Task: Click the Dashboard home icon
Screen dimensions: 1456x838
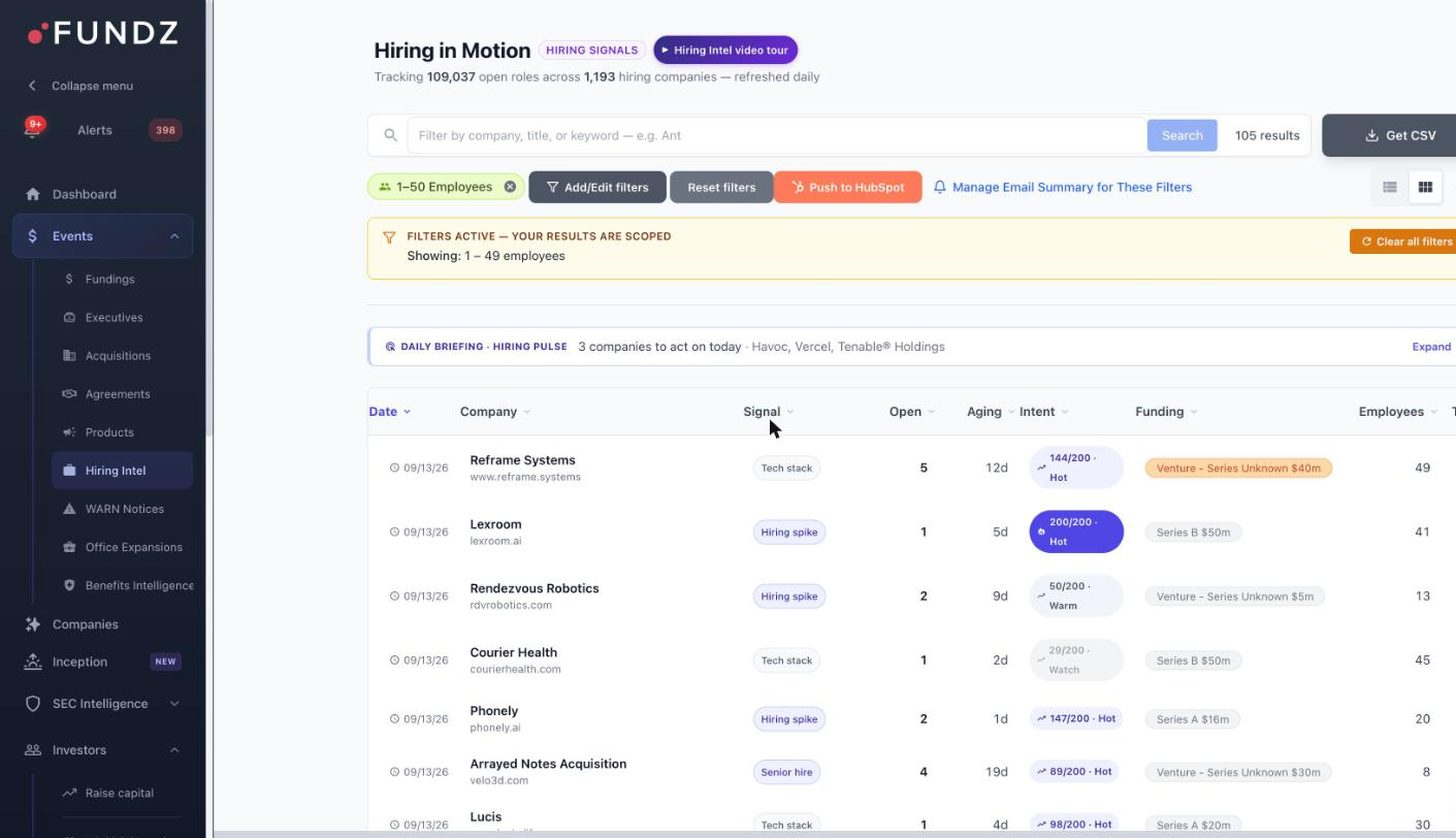Action: [x=33, y=194]
